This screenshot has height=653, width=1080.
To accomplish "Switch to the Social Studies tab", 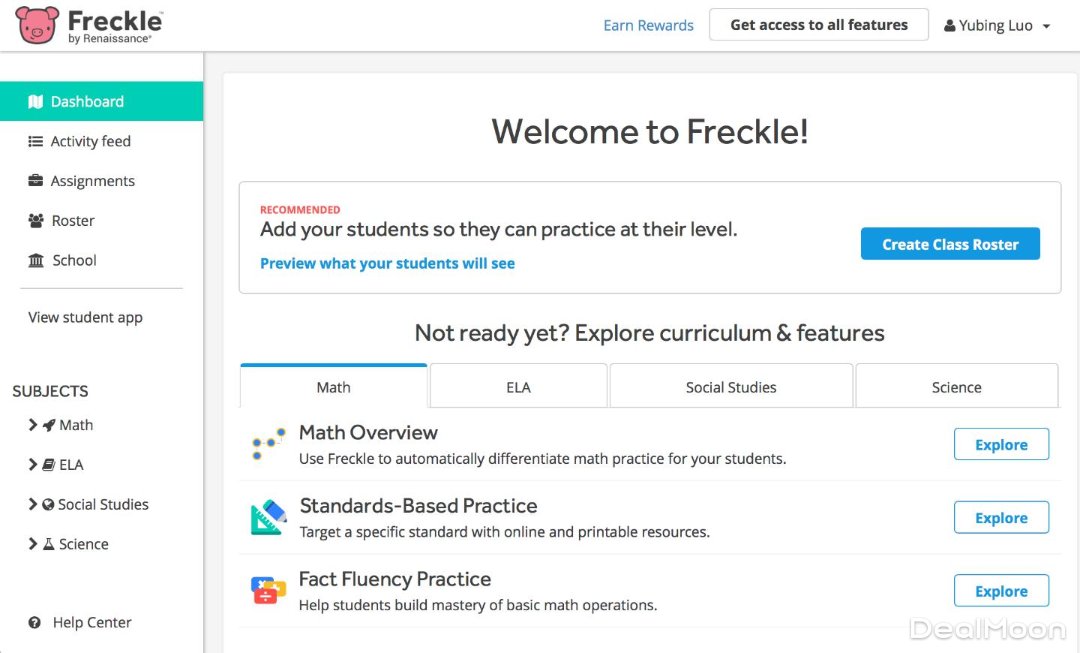I will 731,388.
